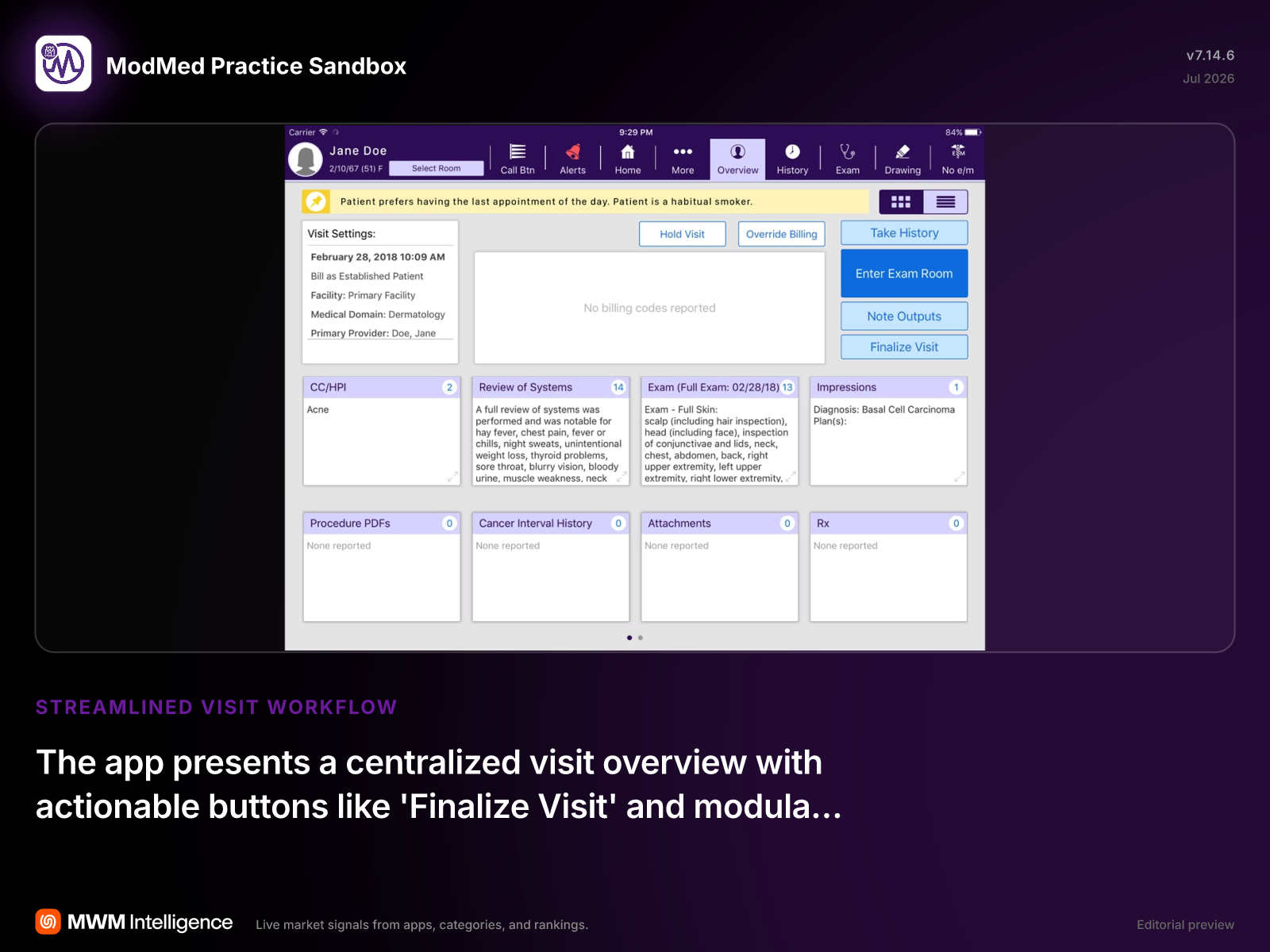This screenshot has width=1270, height=952.
Task: Click the Enter Exam Room button
Action: pos(904,274)
